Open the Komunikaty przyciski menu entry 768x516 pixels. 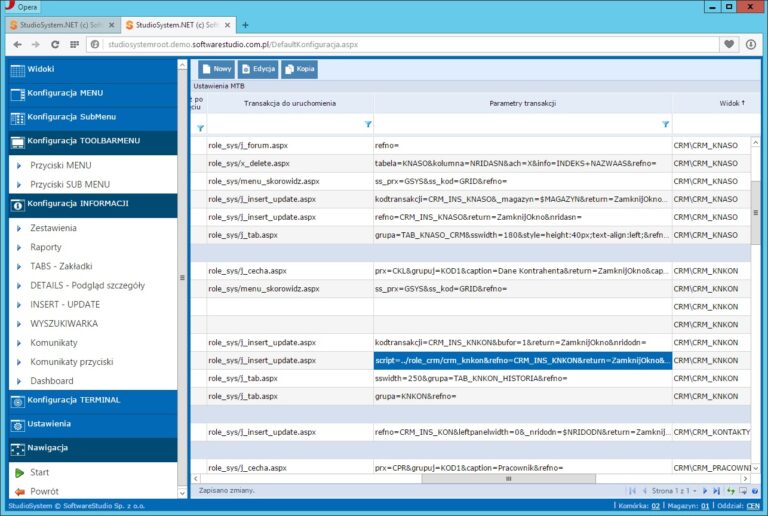pyautogui.click(x=72, y=362)
